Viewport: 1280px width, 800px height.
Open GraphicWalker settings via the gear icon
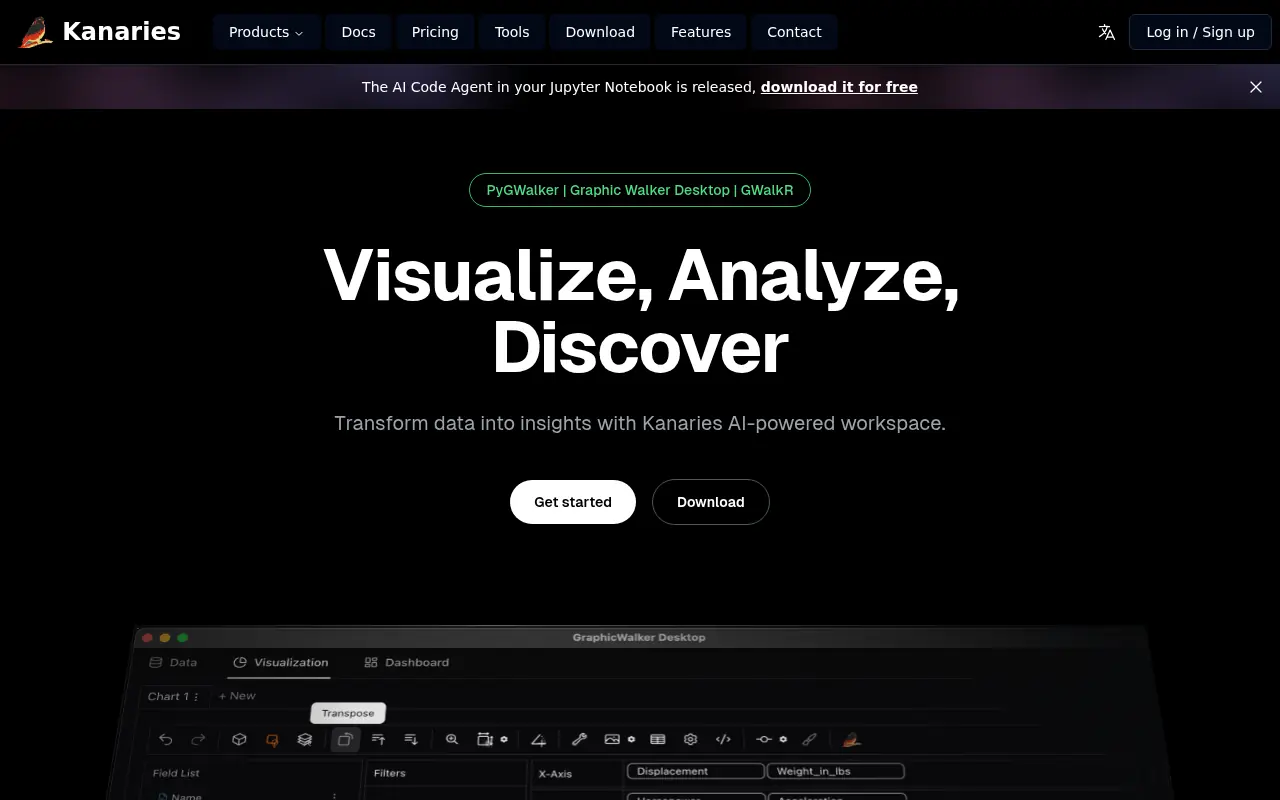[689, 739]
